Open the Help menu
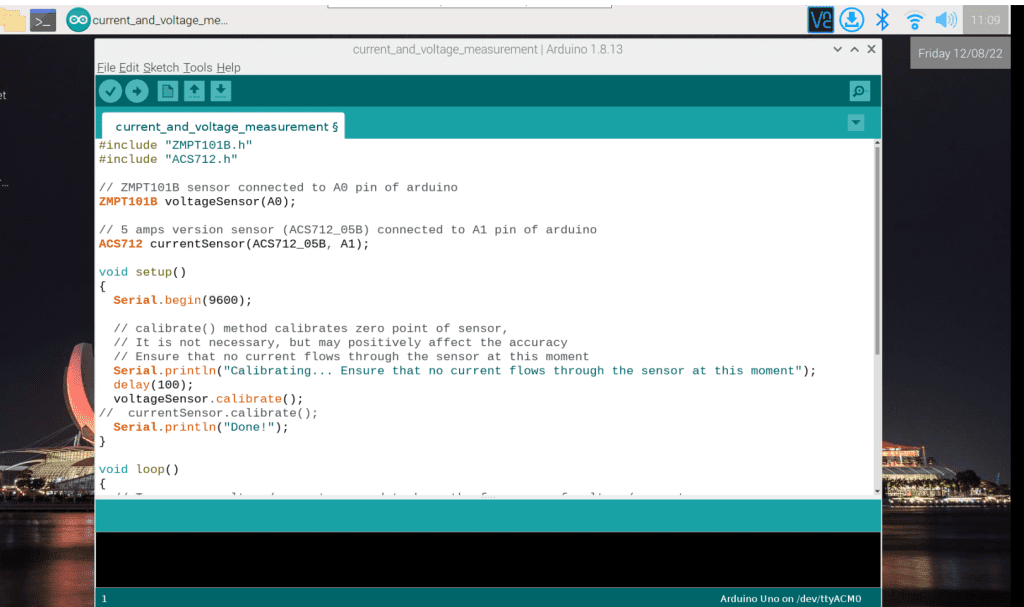Image resolution: width=1024 pixels, height=607 pixels. [229, 67]
